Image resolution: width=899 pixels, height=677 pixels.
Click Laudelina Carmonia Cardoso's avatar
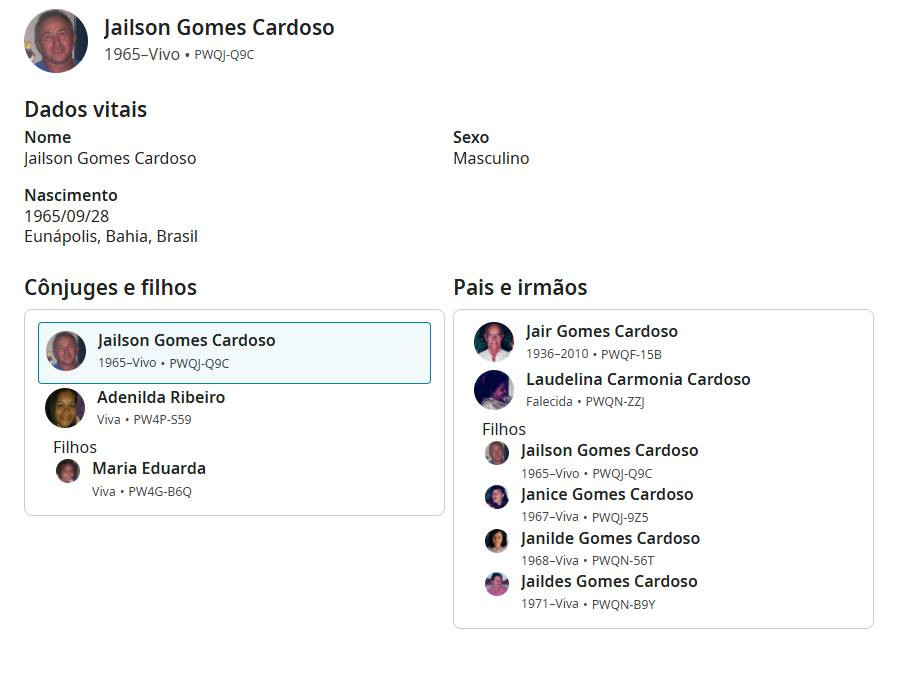494,390
